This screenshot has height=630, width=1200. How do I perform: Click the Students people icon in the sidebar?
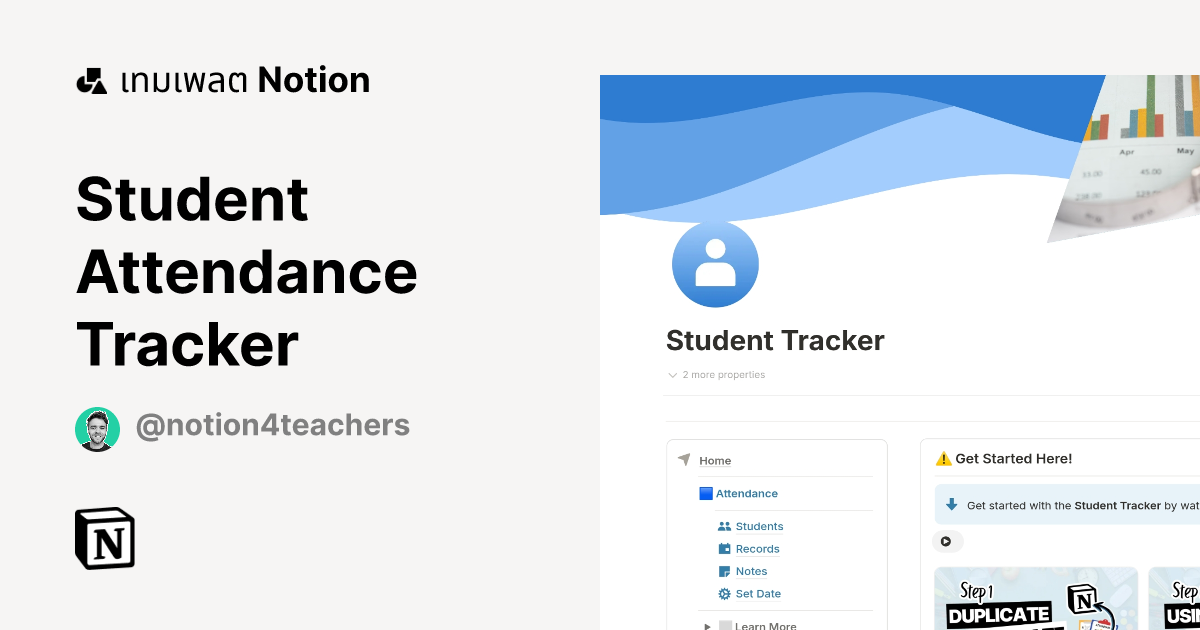724,526
